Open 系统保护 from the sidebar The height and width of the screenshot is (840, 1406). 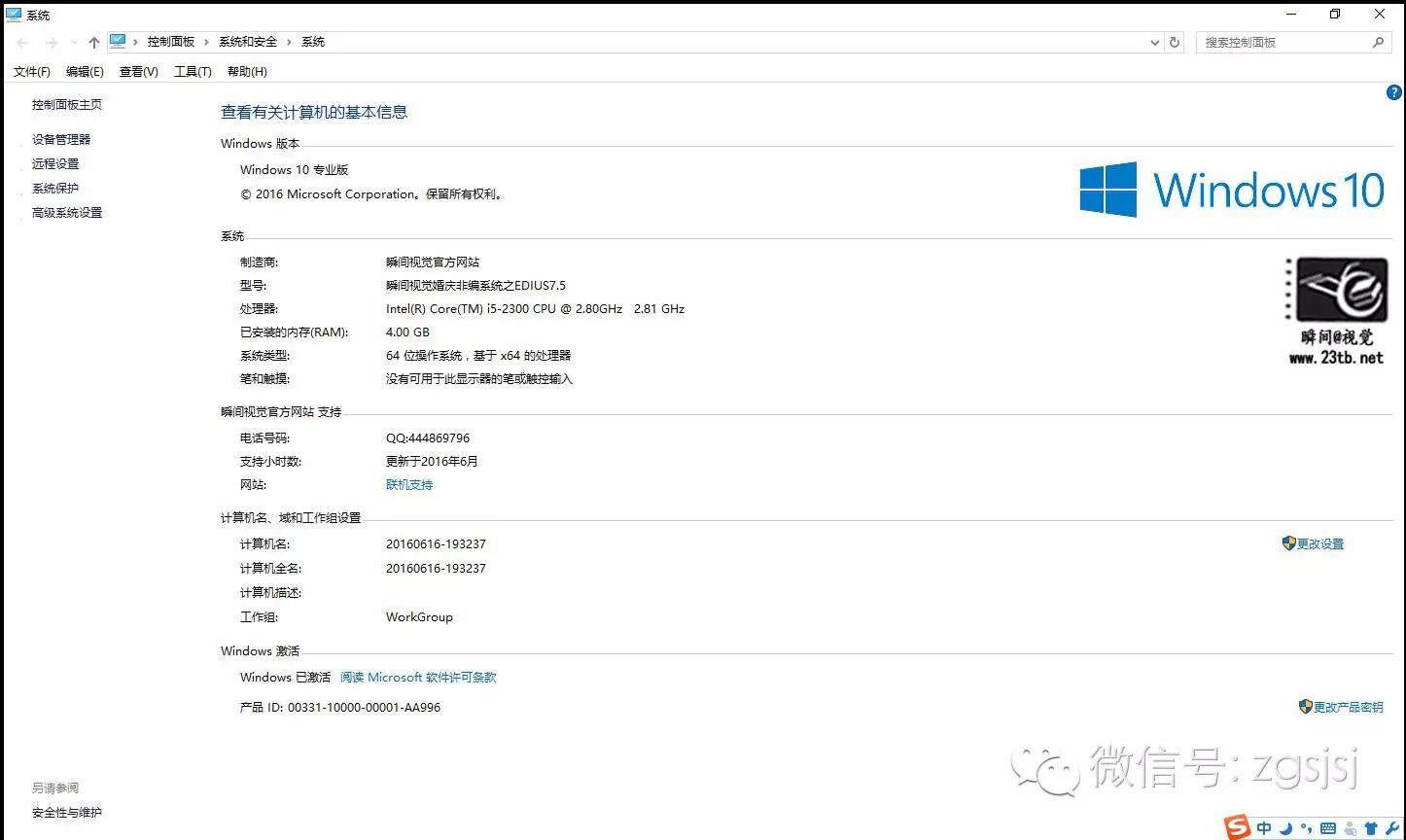pos(55,189)
